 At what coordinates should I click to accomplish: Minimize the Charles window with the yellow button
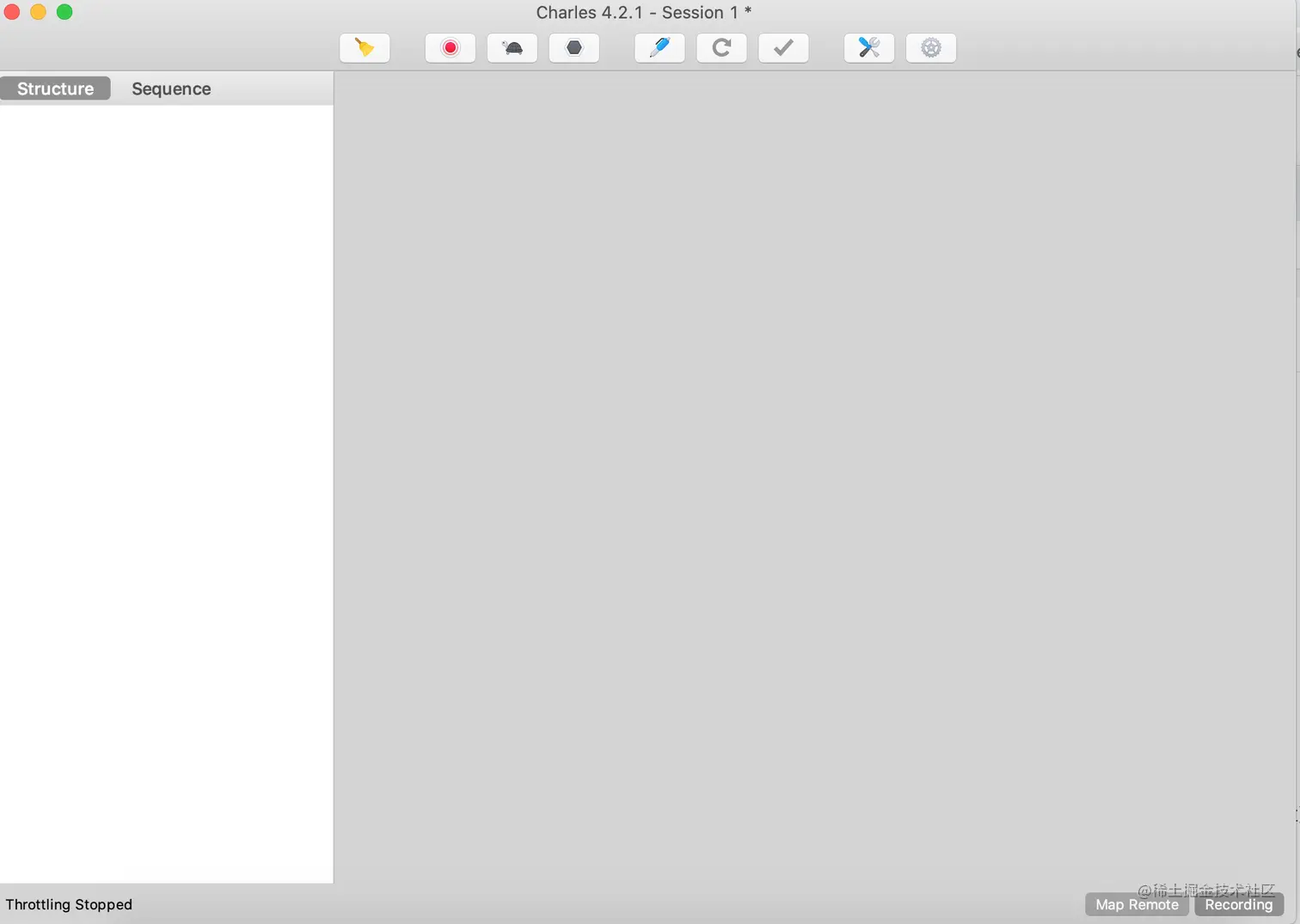pyautogui.click(x=38, y=12)
